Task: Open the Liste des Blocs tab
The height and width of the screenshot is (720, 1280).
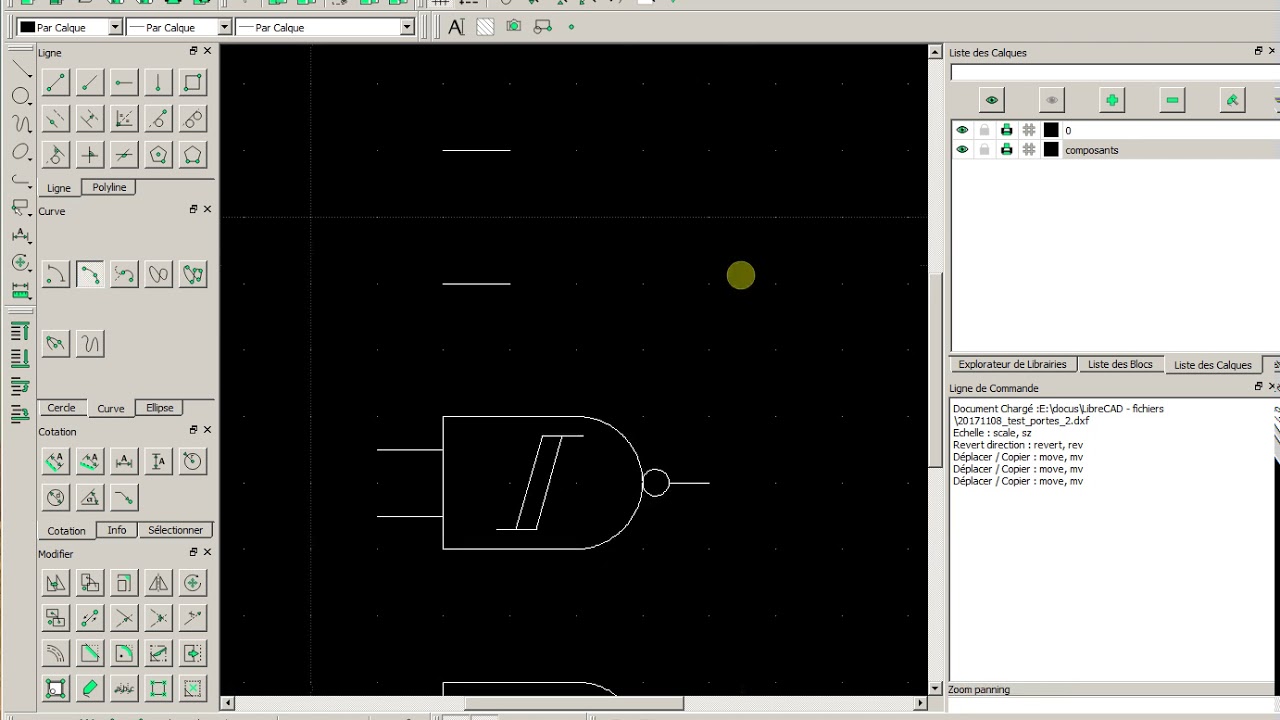Action: click(1120, 365)
